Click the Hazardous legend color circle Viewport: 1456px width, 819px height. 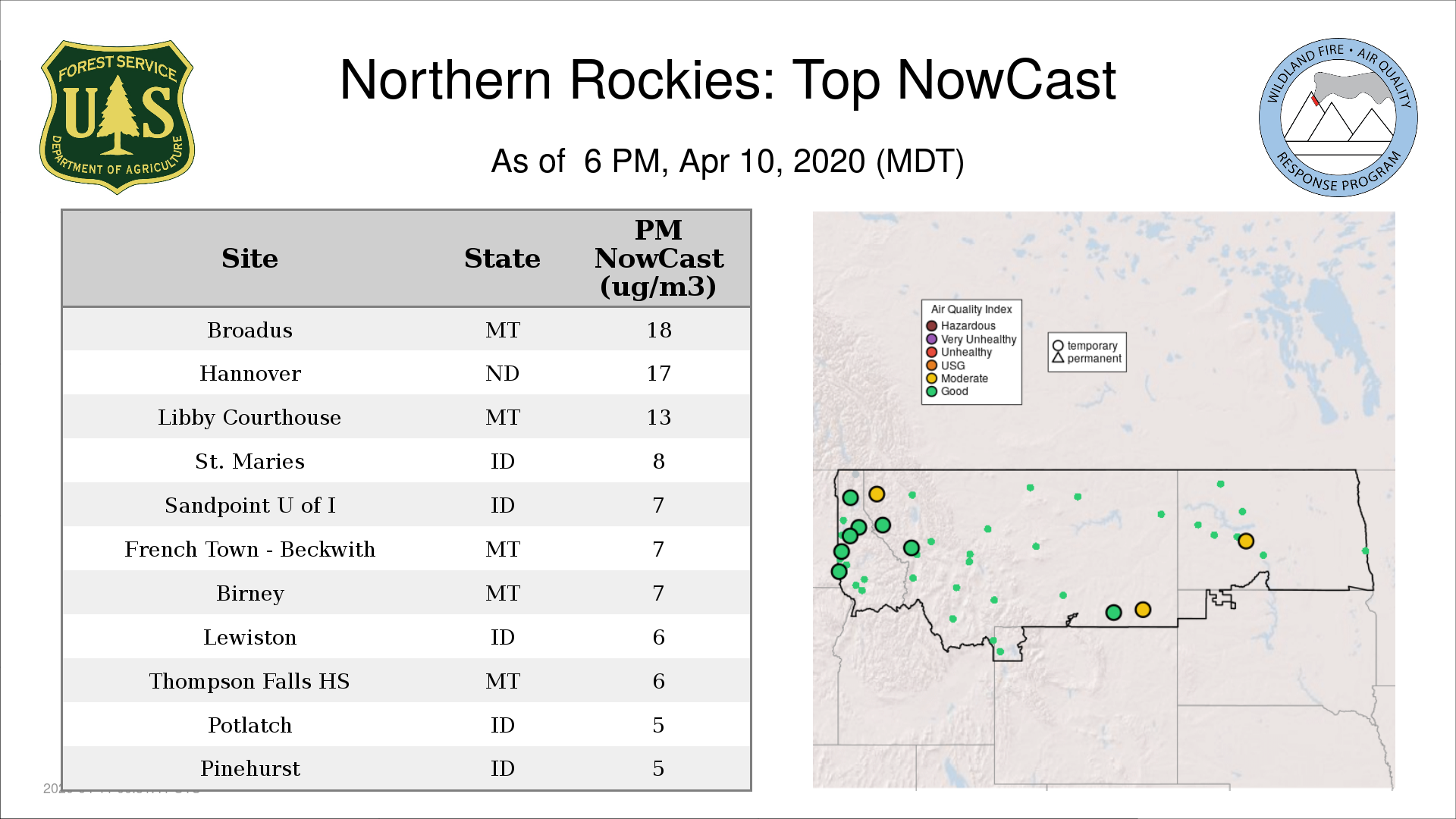[x=931, y=326]
